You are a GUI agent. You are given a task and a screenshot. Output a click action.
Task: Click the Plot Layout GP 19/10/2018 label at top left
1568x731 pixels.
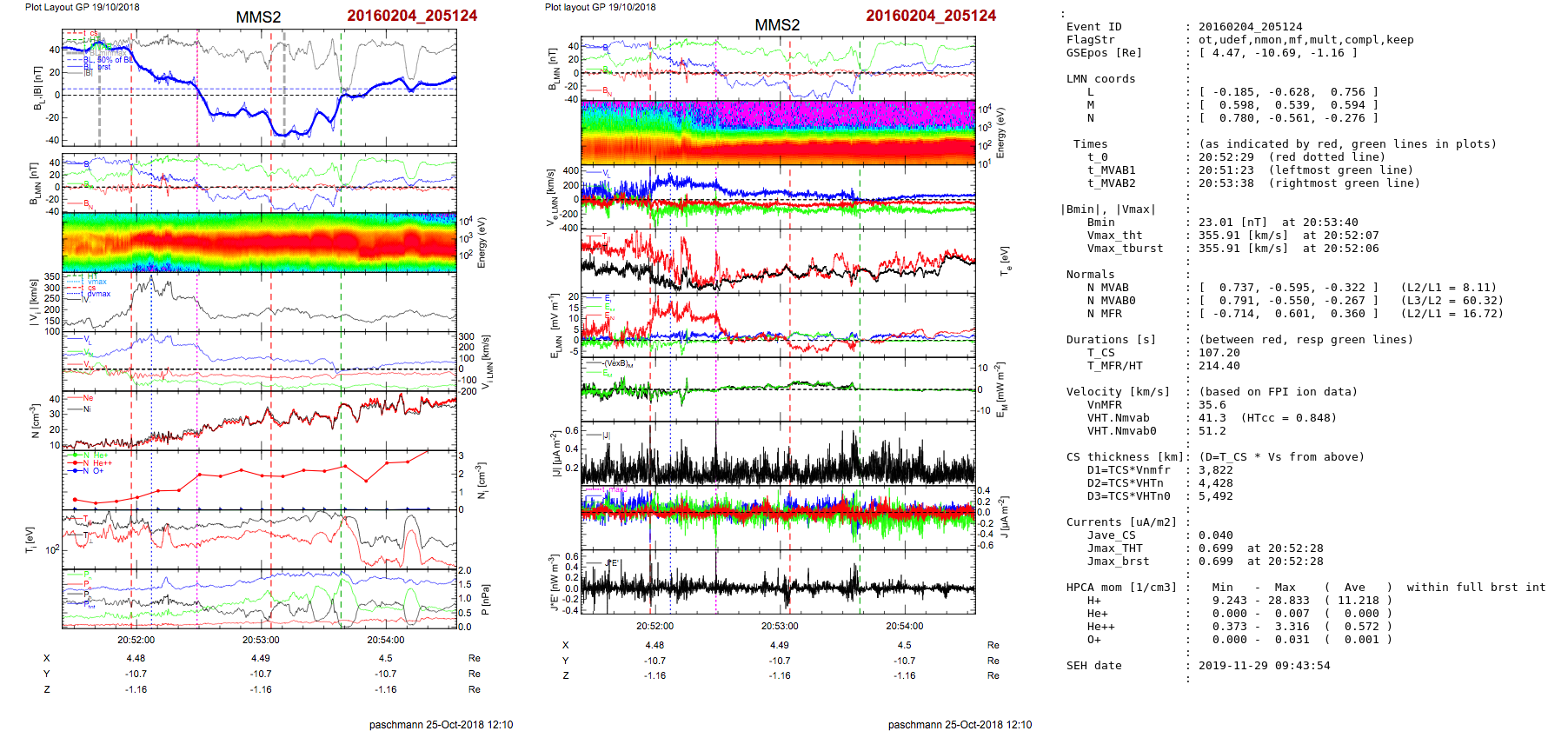82,7
